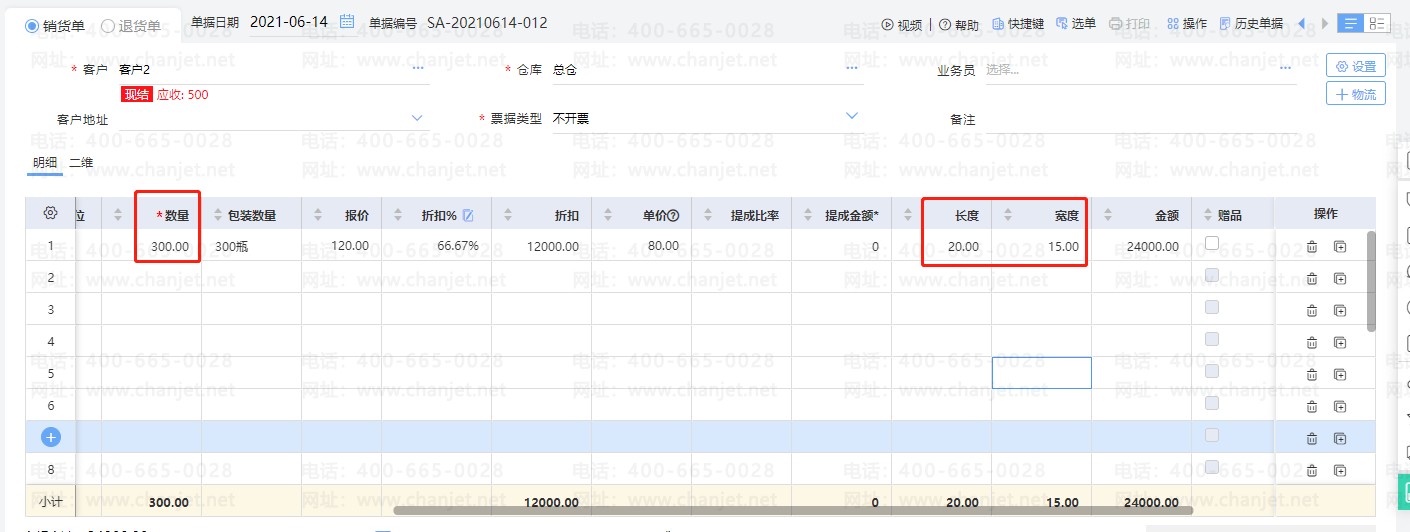Play the 视频 tutorial

click(x=902, y=24)
